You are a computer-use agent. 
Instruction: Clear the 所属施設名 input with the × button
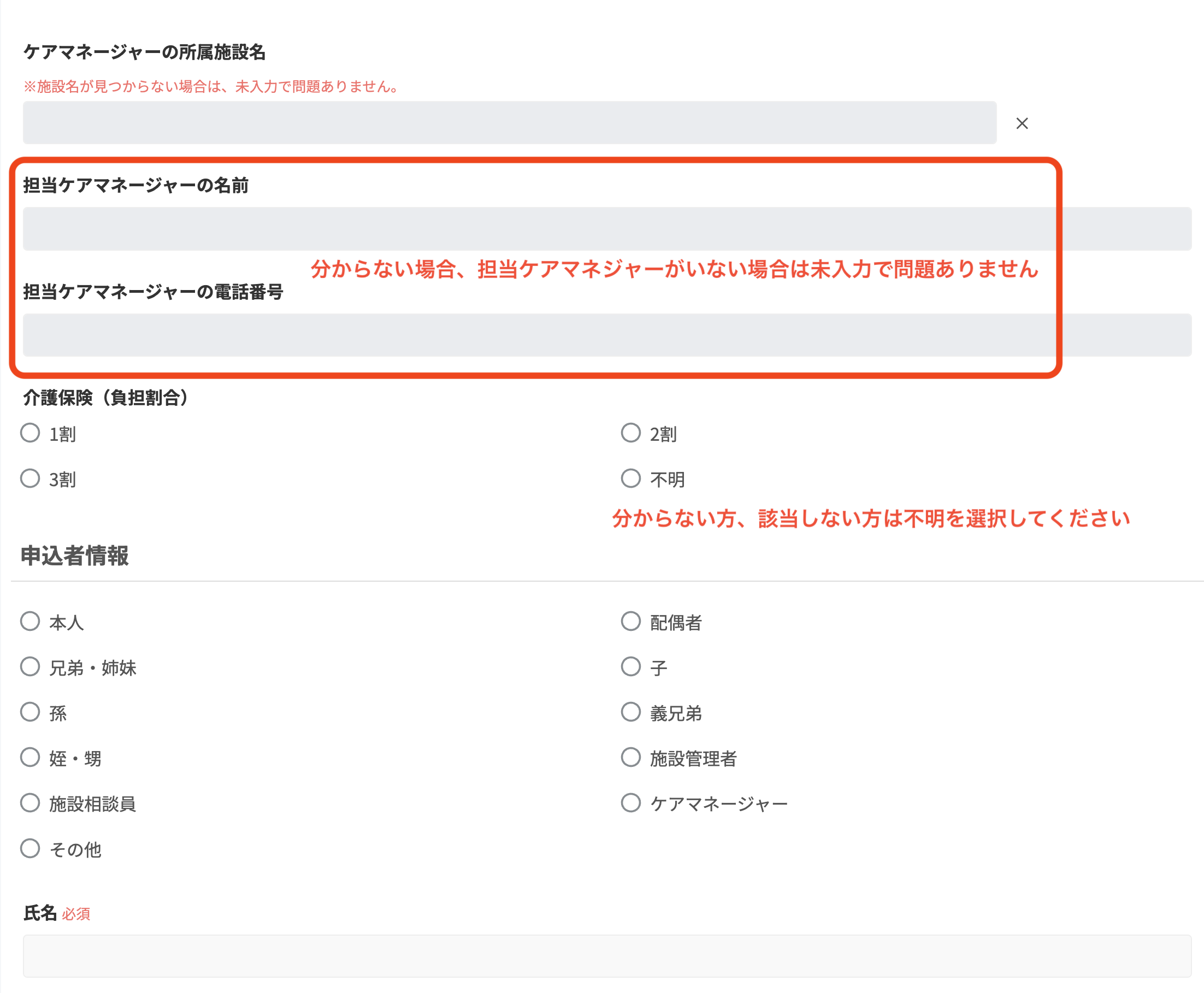click(1022, 123)
